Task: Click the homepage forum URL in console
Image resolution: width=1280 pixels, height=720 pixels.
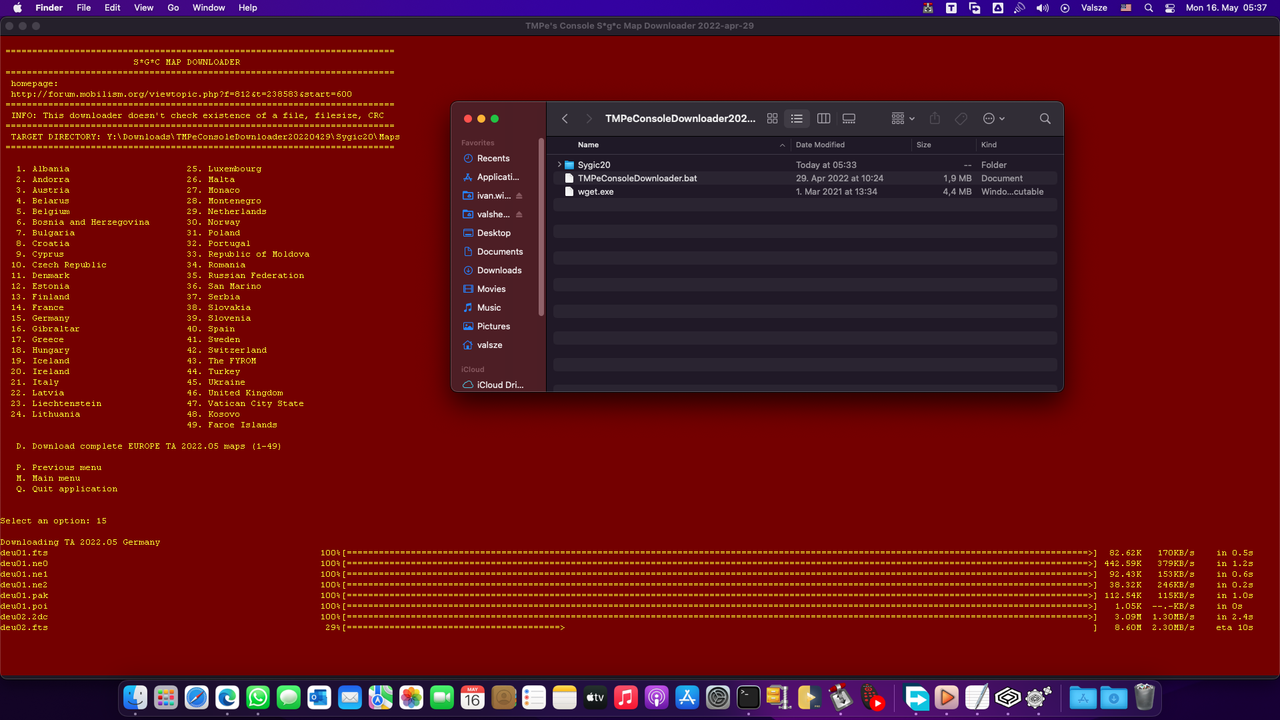Action: [x=181, y=94]
